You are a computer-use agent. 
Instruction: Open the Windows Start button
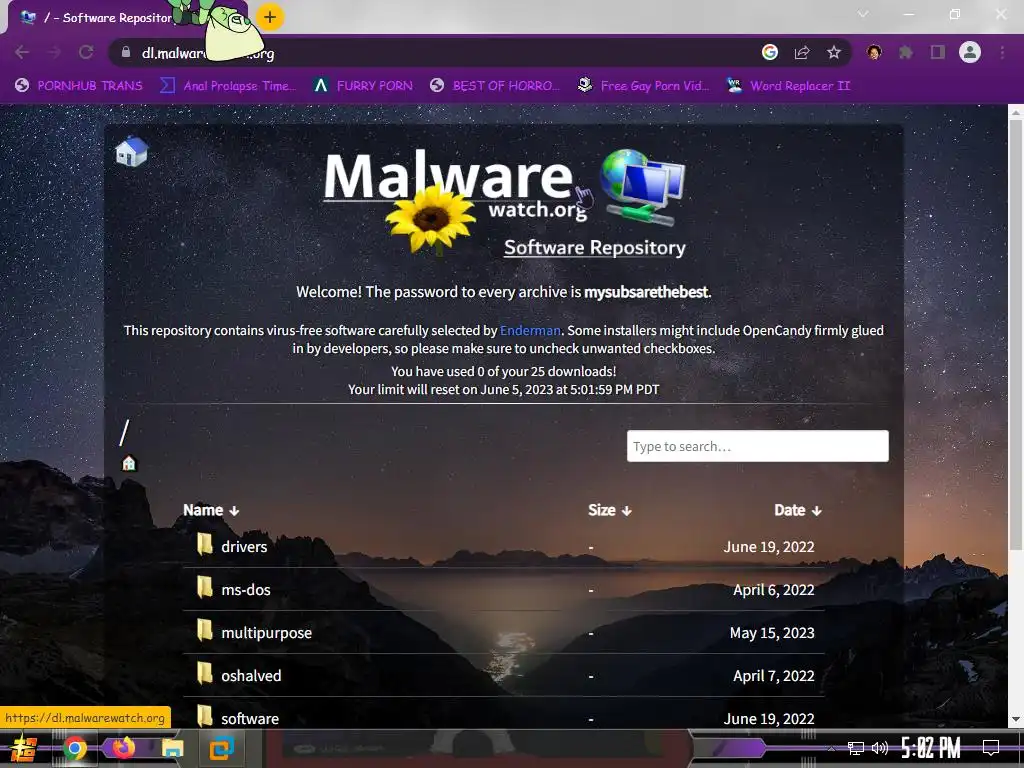point(23,748)
